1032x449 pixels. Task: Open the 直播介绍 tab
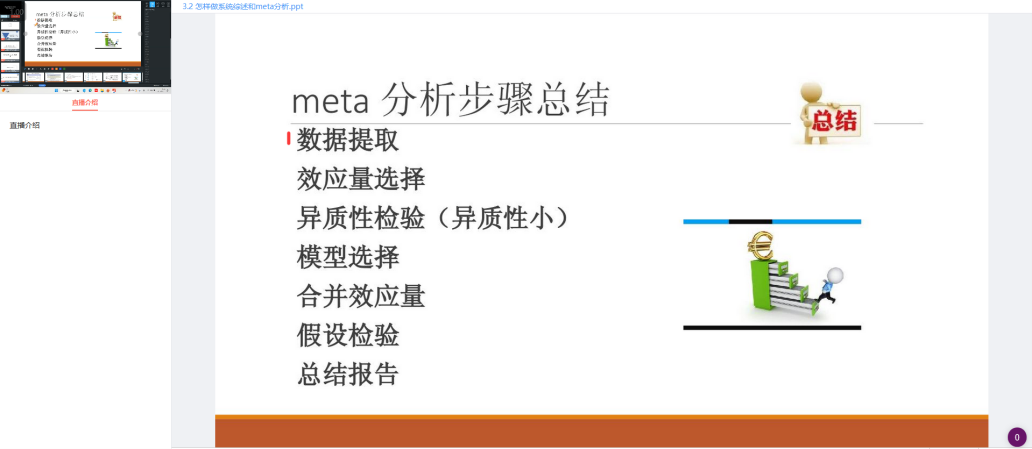85,103
